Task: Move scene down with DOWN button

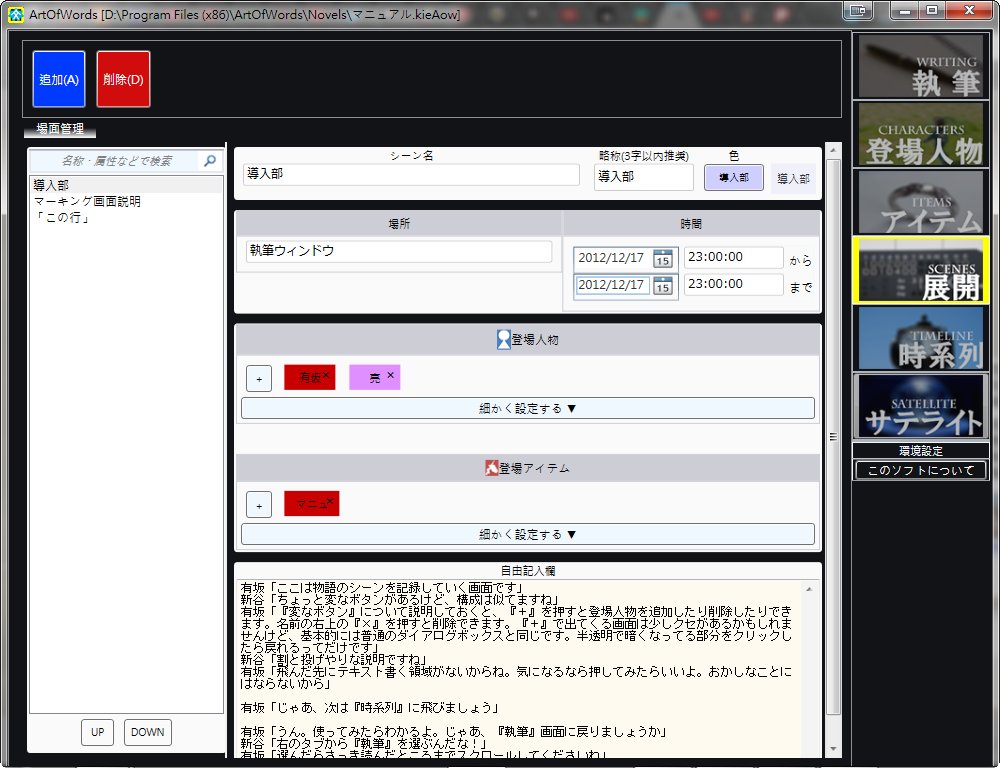Action: tap(147, 732)
